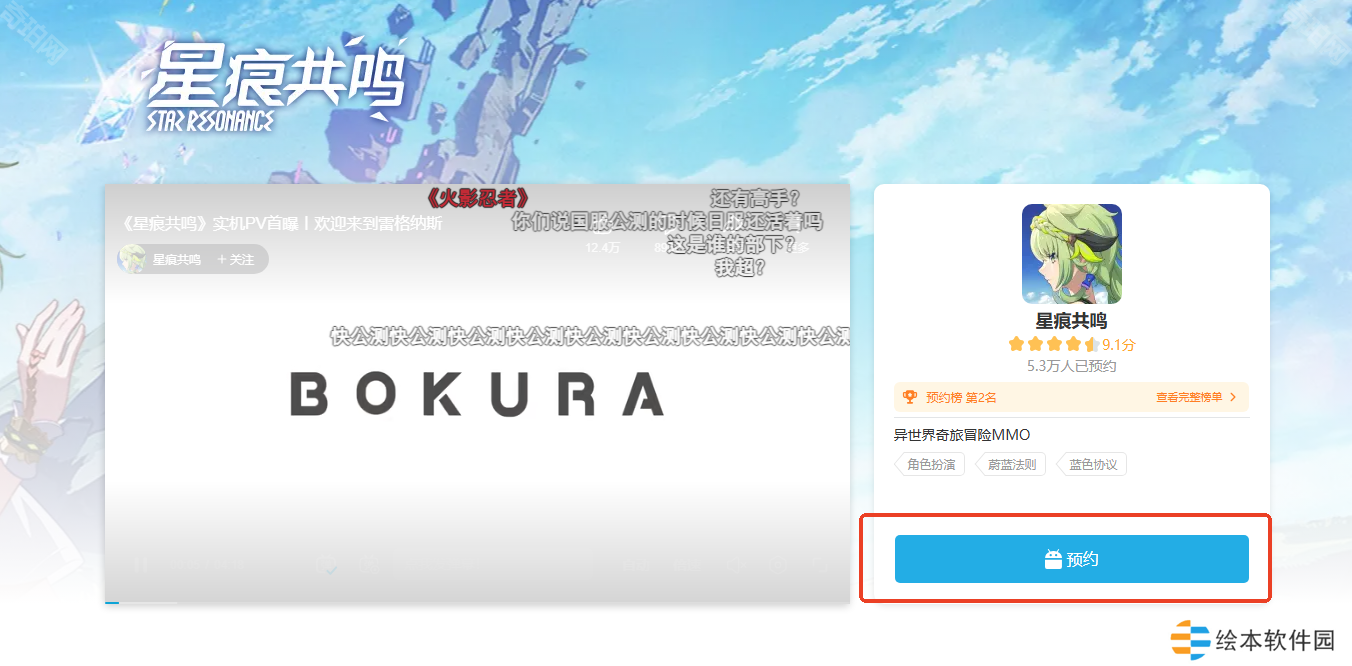Click the uploader avatar in the video header
Image resolution: width=1352 pixels, height=666 pixels.
pyautogui.click(x=132, y=259)
